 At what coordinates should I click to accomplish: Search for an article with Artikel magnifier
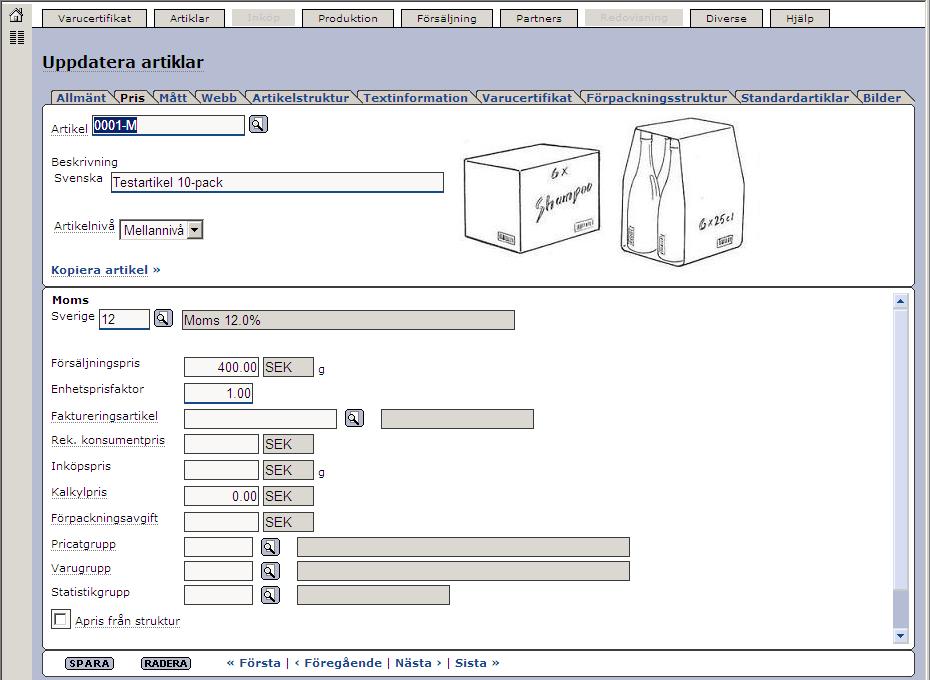click(258, 124)
